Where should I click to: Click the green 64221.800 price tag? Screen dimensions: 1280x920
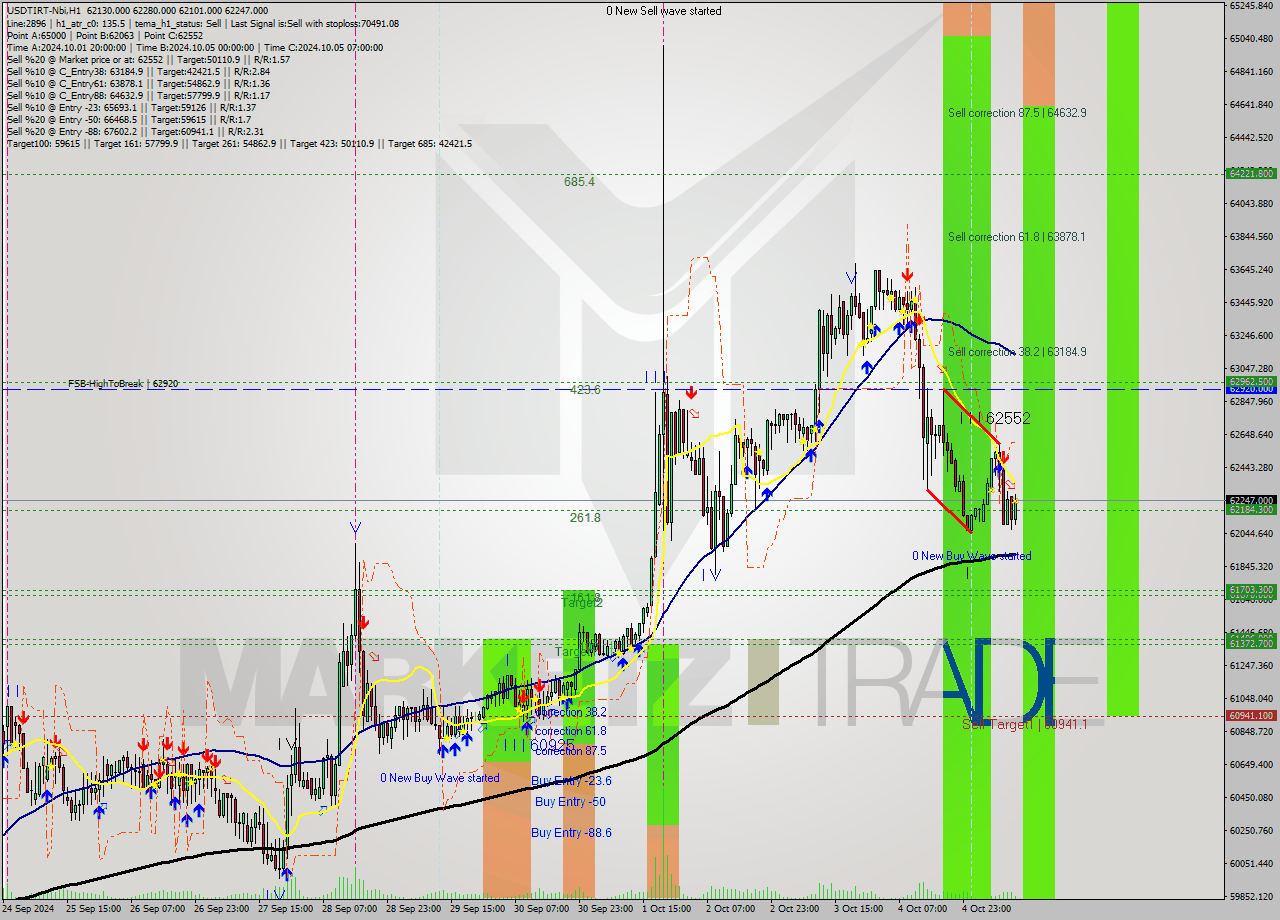1250,173
